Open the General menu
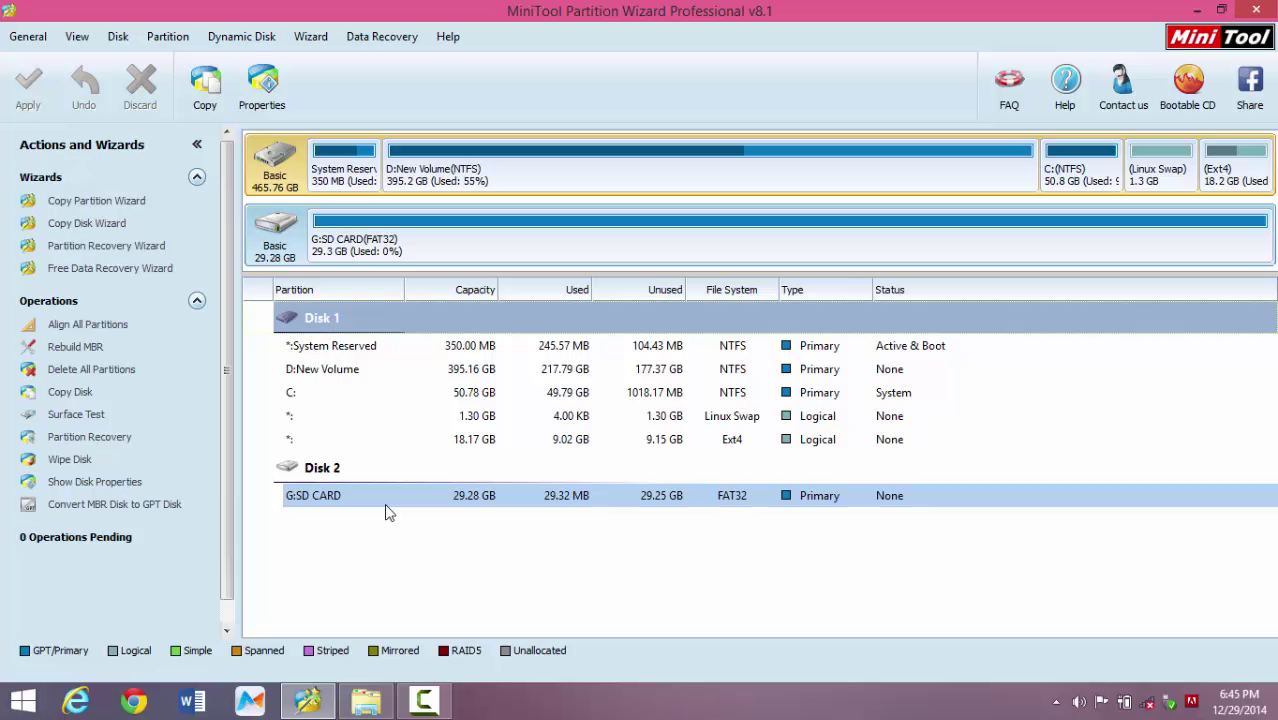 point(28,37)
